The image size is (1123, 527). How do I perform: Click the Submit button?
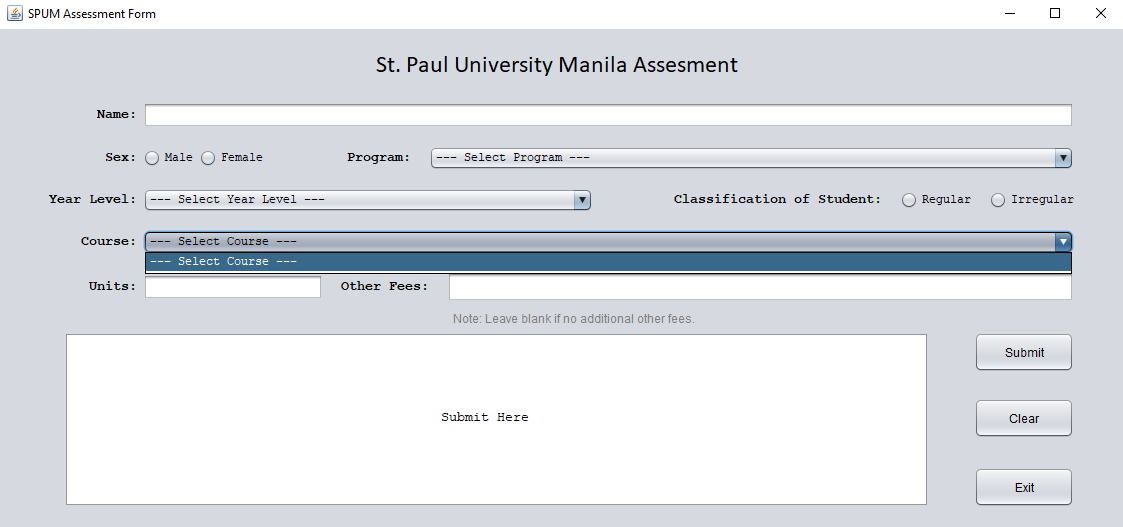click(1023, 352)
